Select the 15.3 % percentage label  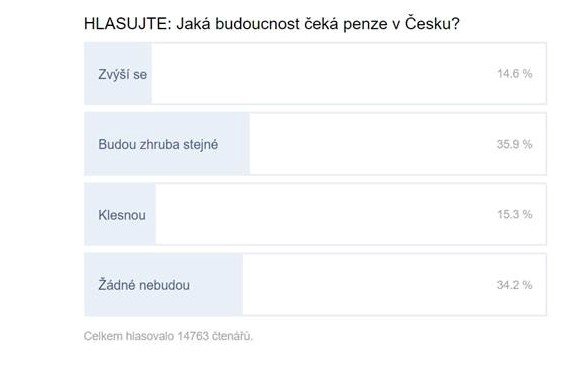514,214
